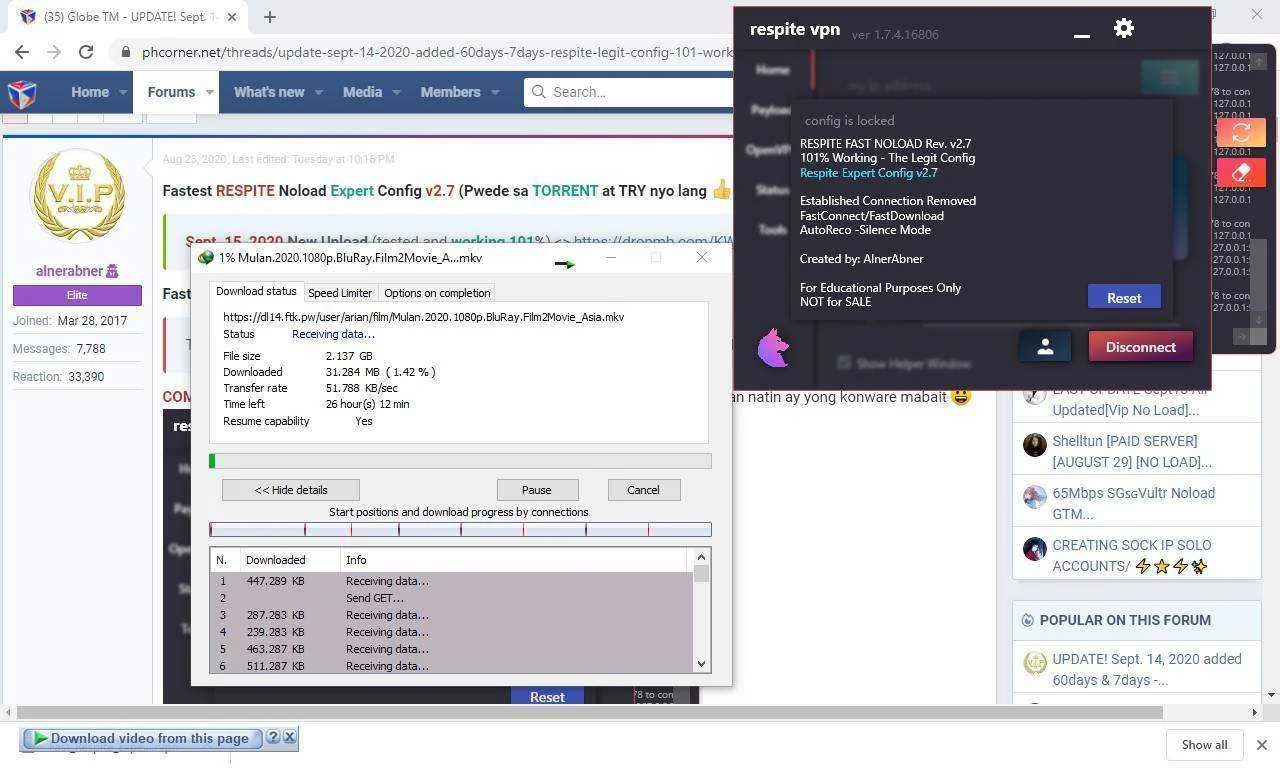
Task: Open Forums in site navigation
Action: click(x=171, y=92)
